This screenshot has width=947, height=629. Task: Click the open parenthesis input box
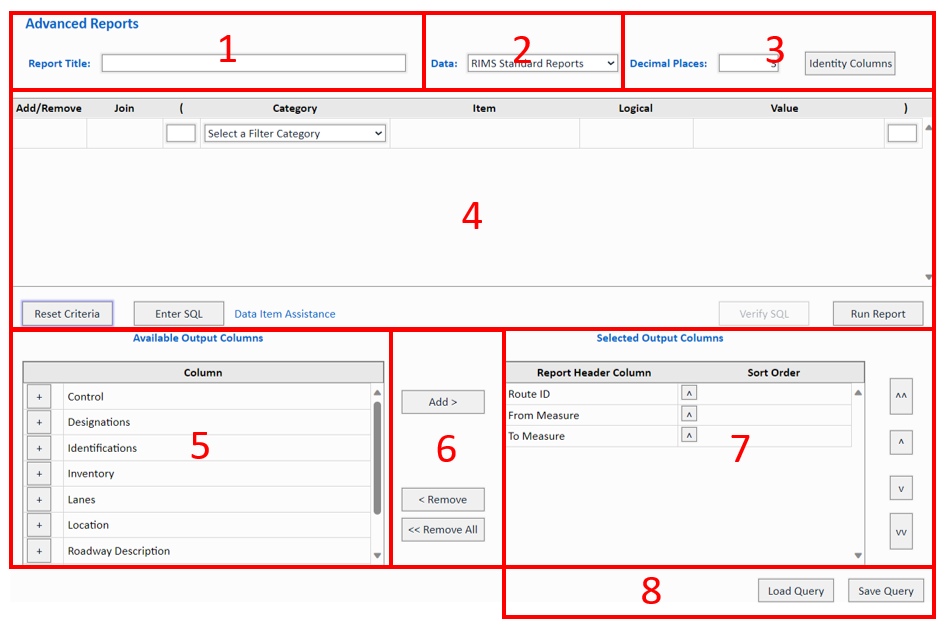pyautogui.click(x=181, y=133)
